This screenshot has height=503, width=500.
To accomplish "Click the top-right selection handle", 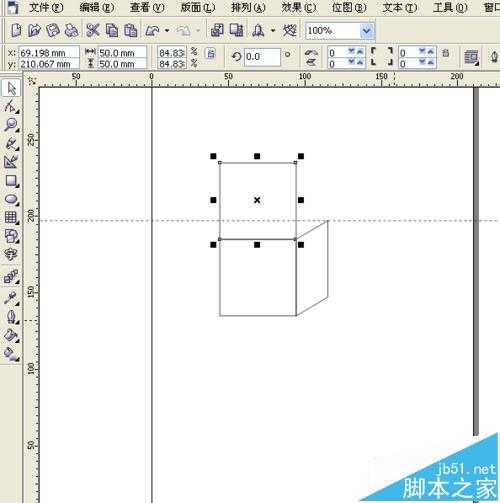I will point(301,156).
